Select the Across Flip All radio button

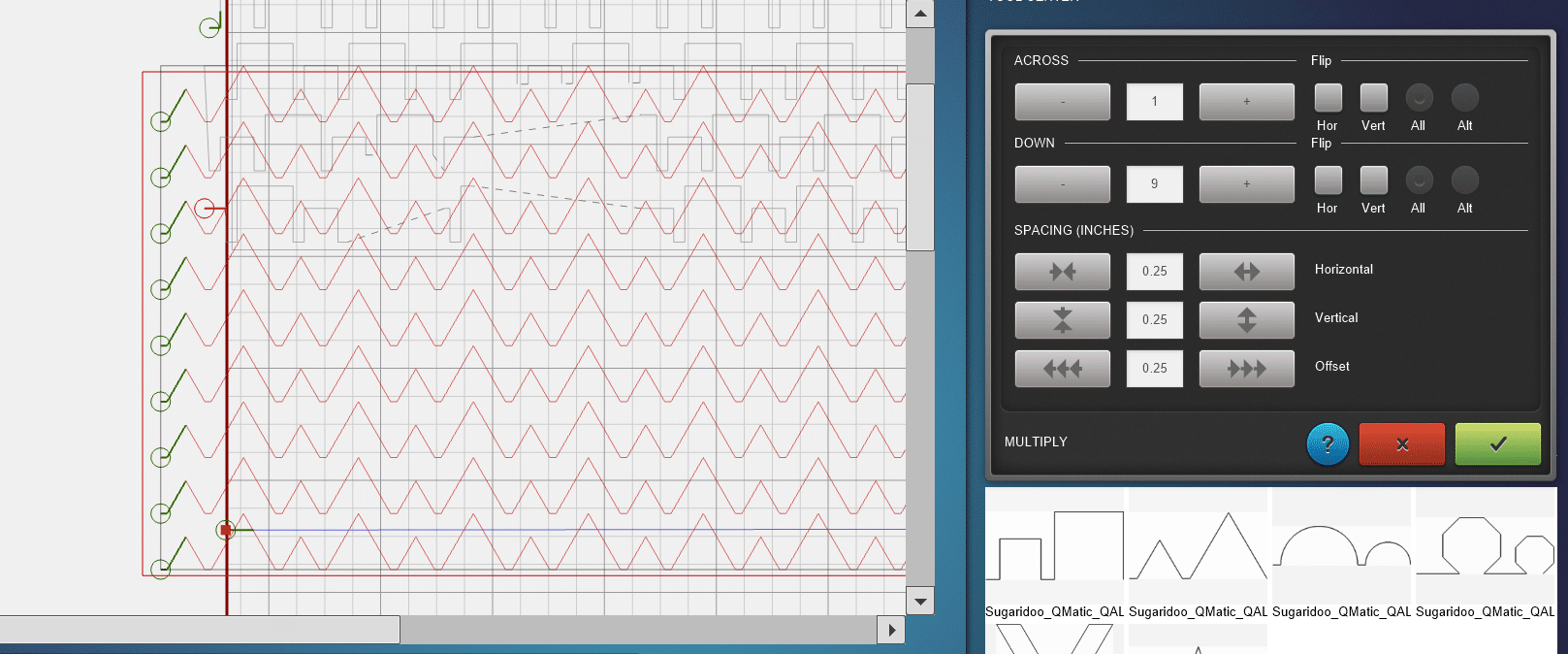point(1419,98)
